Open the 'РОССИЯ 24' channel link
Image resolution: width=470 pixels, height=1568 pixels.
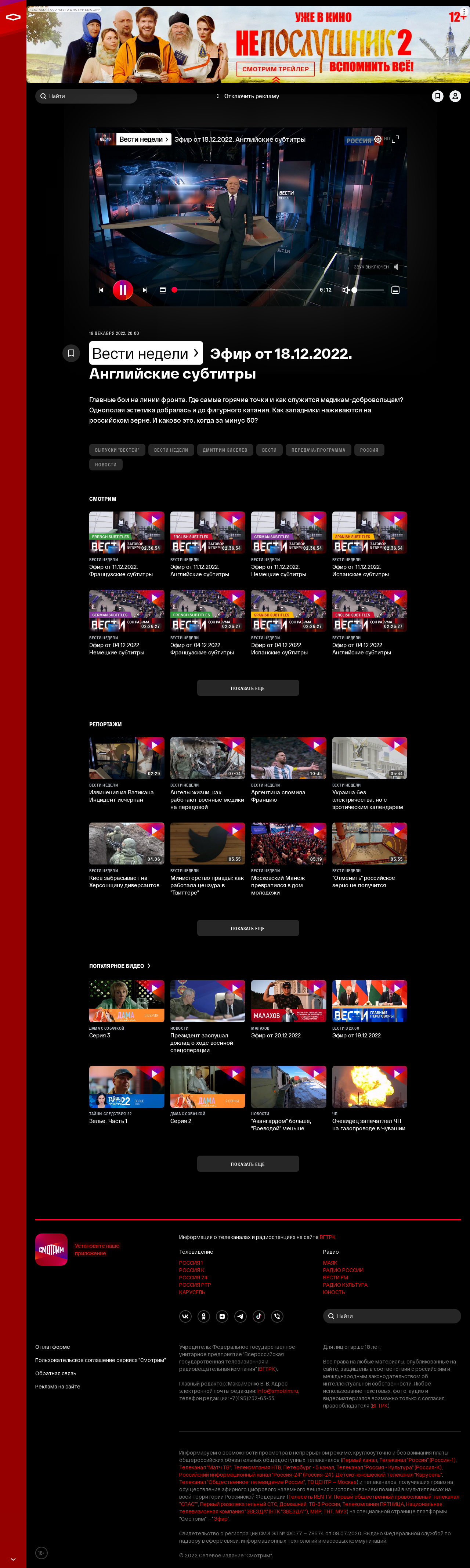click(x=193, y=1278)
